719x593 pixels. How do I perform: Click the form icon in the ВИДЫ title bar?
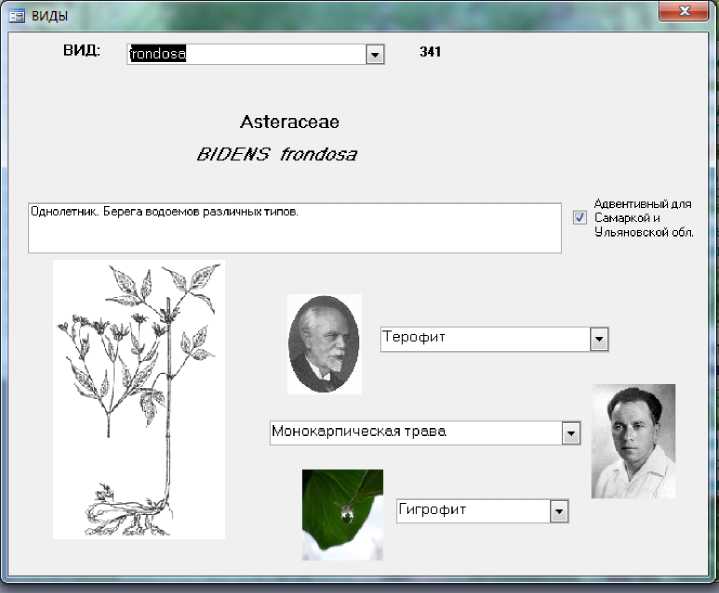[17, 16]
